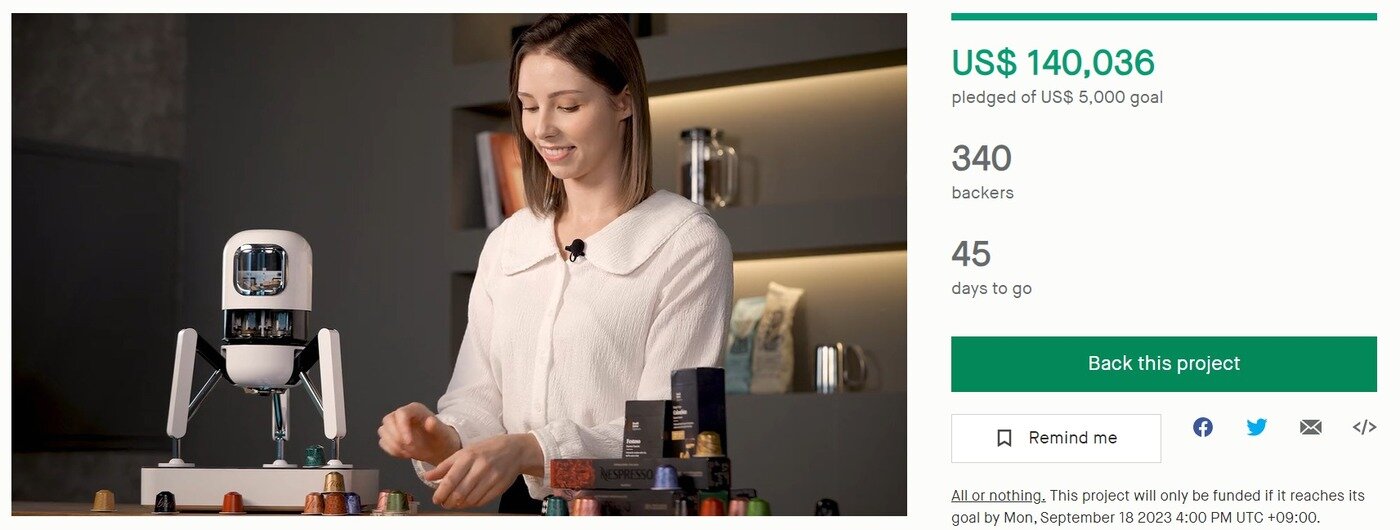Click the US$ 140,036 pledged amount

[1053, 63]
